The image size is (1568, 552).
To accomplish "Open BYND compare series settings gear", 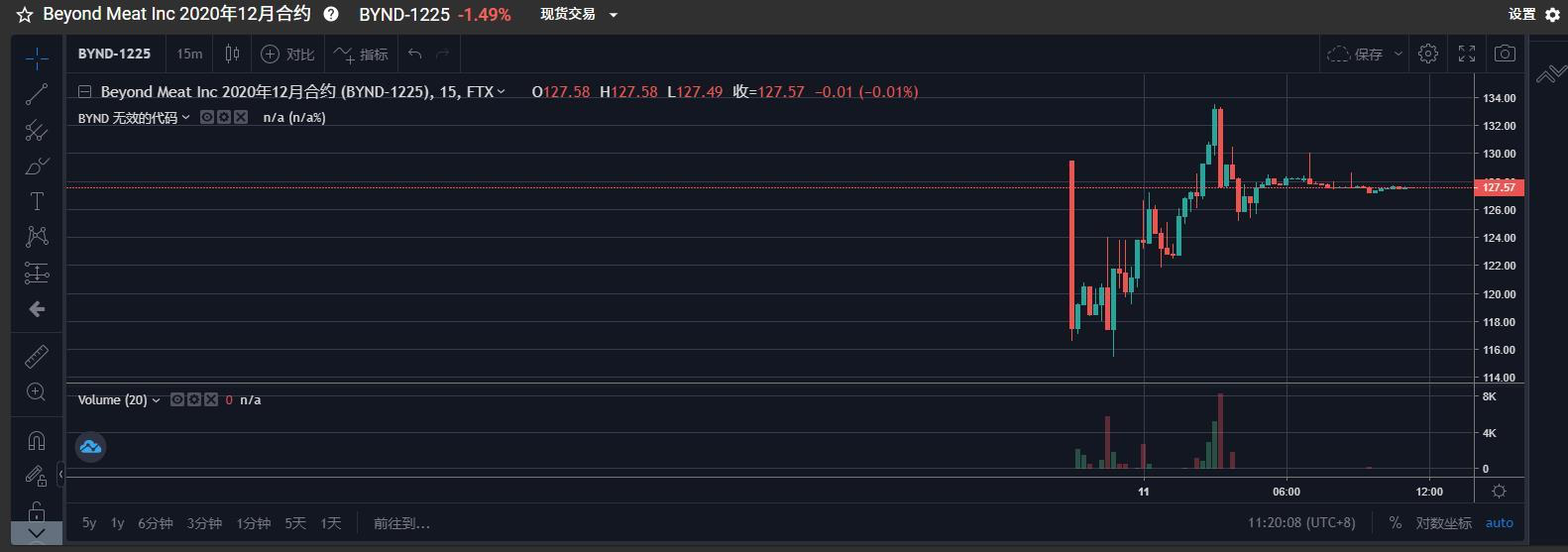I will tap(224, 117).
